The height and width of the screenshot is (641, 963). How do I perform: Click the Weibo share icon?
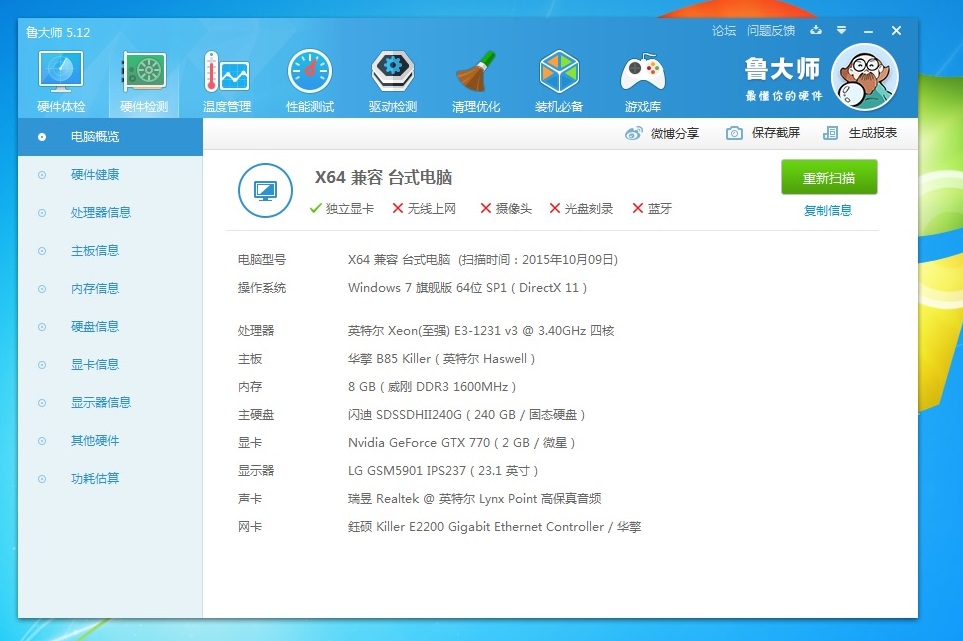pyautogui.click(x=633, y=133)
